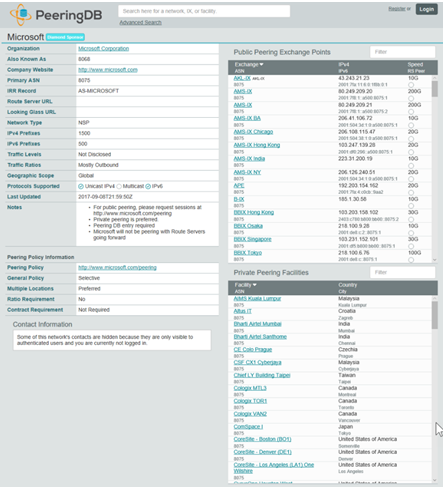The height and width of the screenshot is (487, 443).
Task: Open the Cologix VAN2 facility link
Action: point(250,414)
